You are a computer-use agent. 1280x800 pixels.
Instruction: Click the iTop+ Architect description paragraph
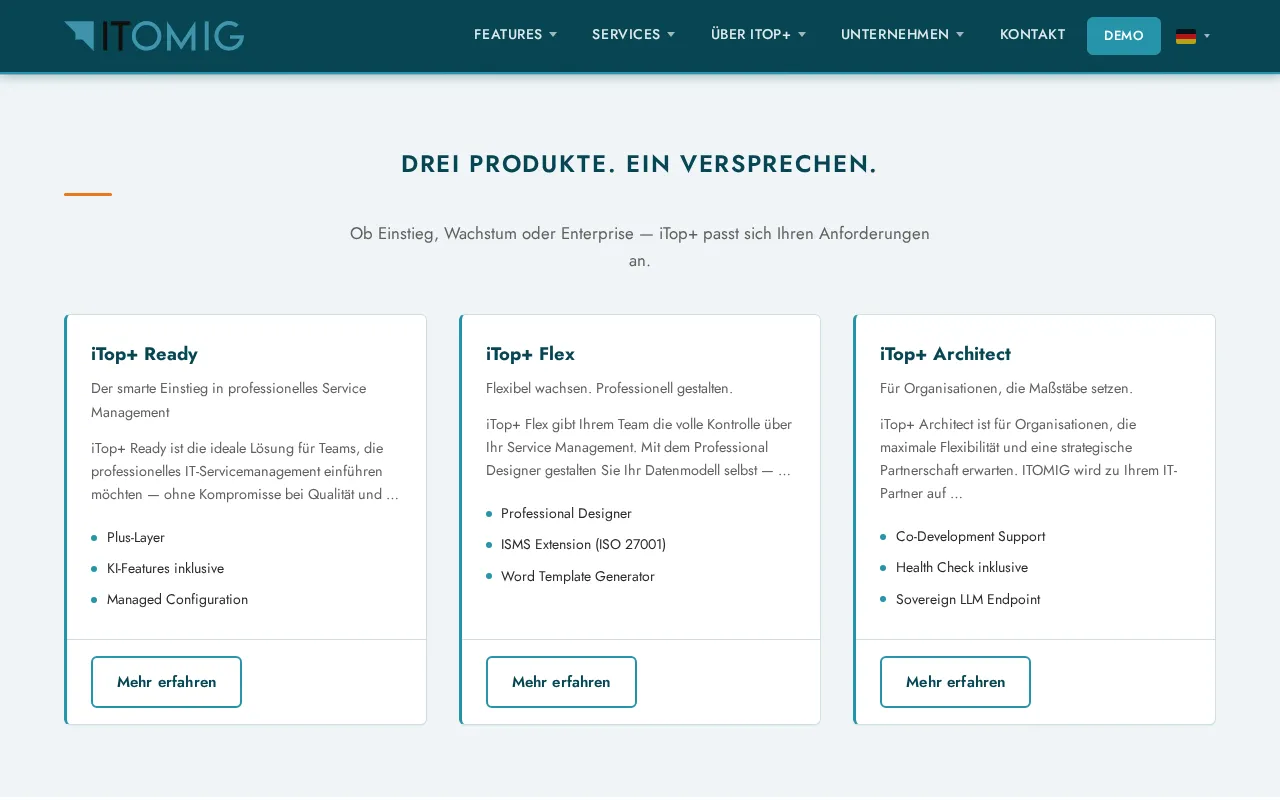[1029, 459]
